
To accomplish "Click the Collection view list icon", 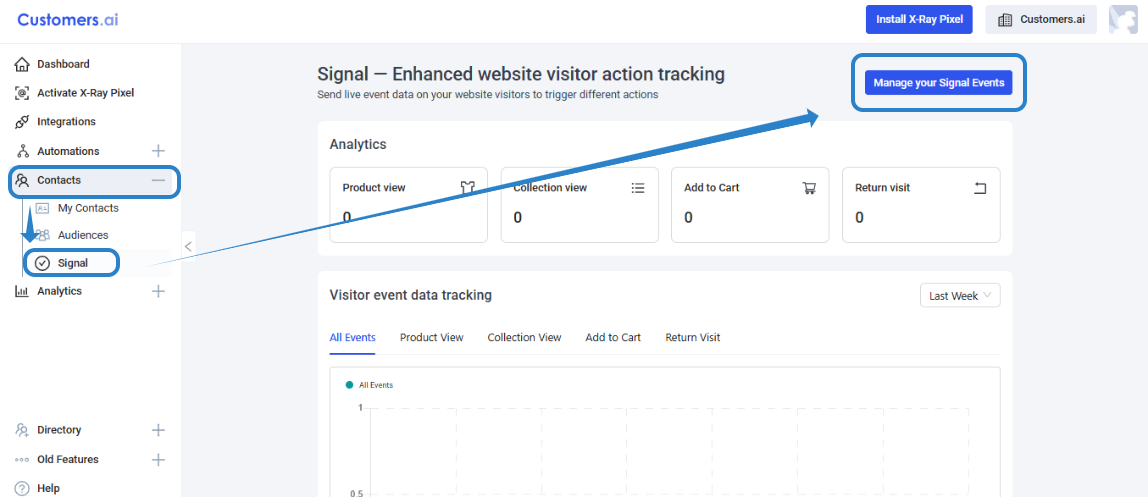I will 638,188.
